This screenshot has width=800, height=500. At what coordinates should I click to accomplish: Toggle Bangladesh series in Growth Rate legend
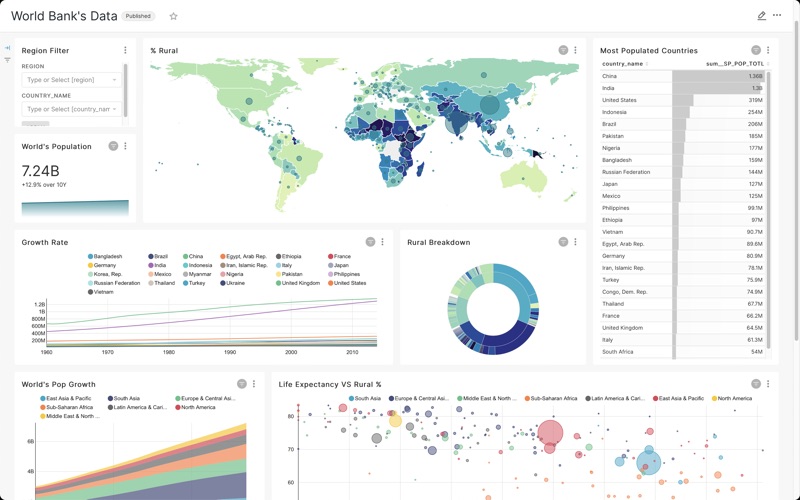click(105, 257)
